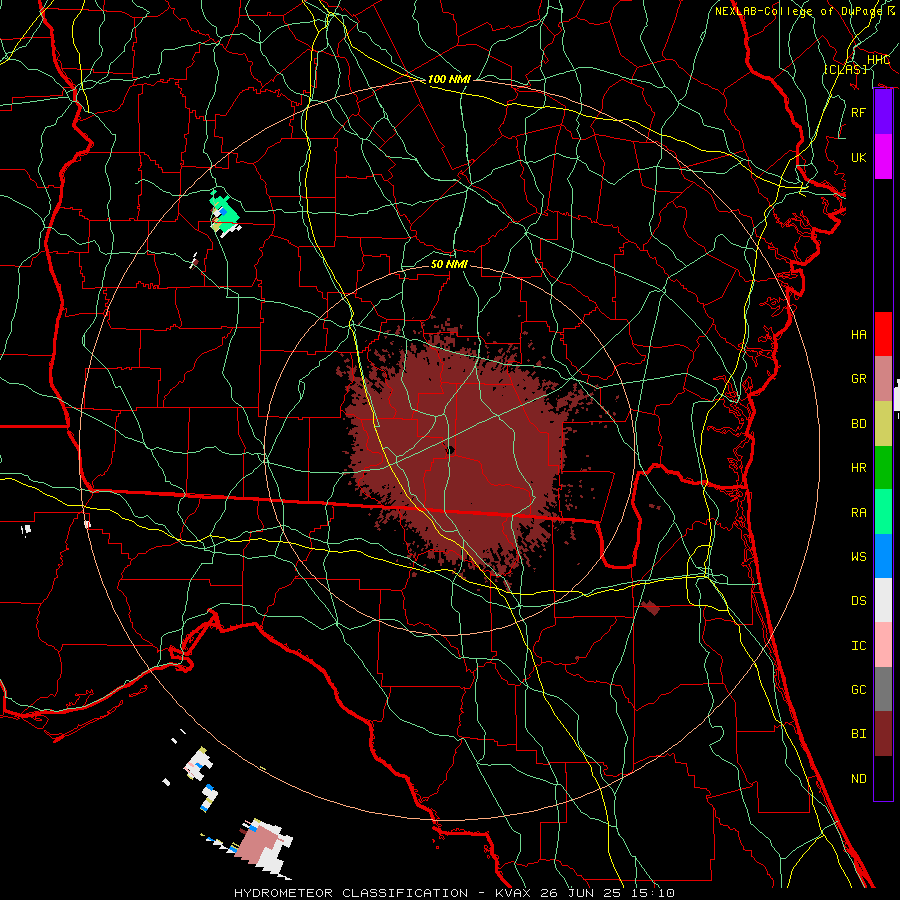This screenshot has height=900, width=900.
Task: Click the small brown diamond echo southeast
Action: coord(650,607)
